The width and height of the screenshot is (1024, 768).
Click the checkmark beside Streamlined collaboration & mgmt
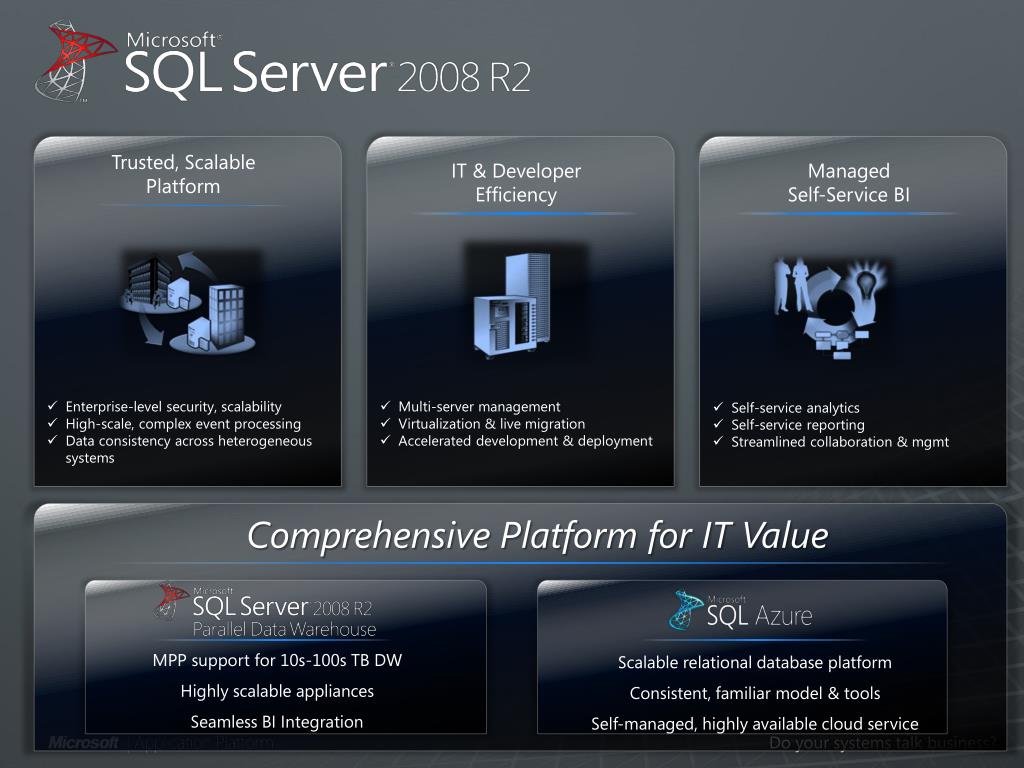pyautogui.click(x=718, y=441)
